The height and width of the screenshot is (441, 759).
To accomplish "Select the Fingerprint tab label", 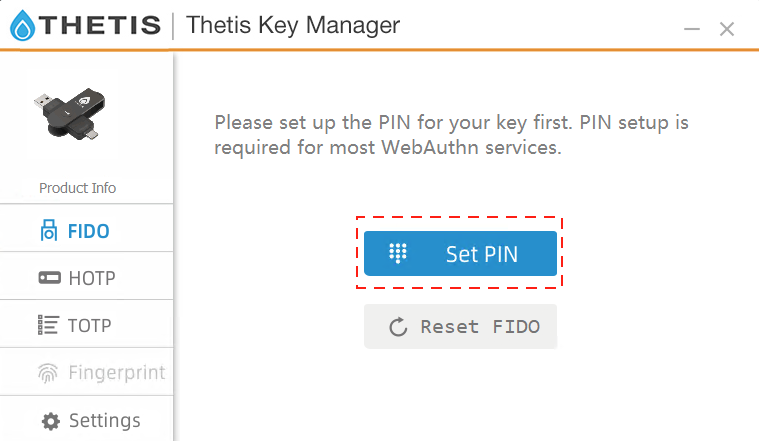I will pyautogui.click(x=116, y=373).
